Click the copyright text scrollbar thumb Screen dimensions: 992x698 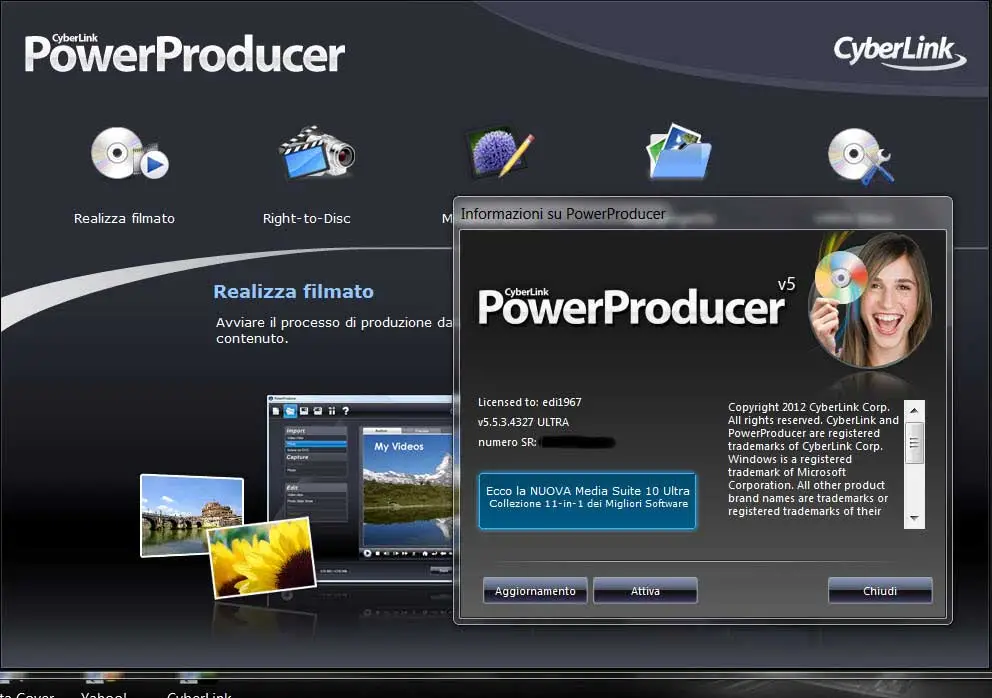914,442
